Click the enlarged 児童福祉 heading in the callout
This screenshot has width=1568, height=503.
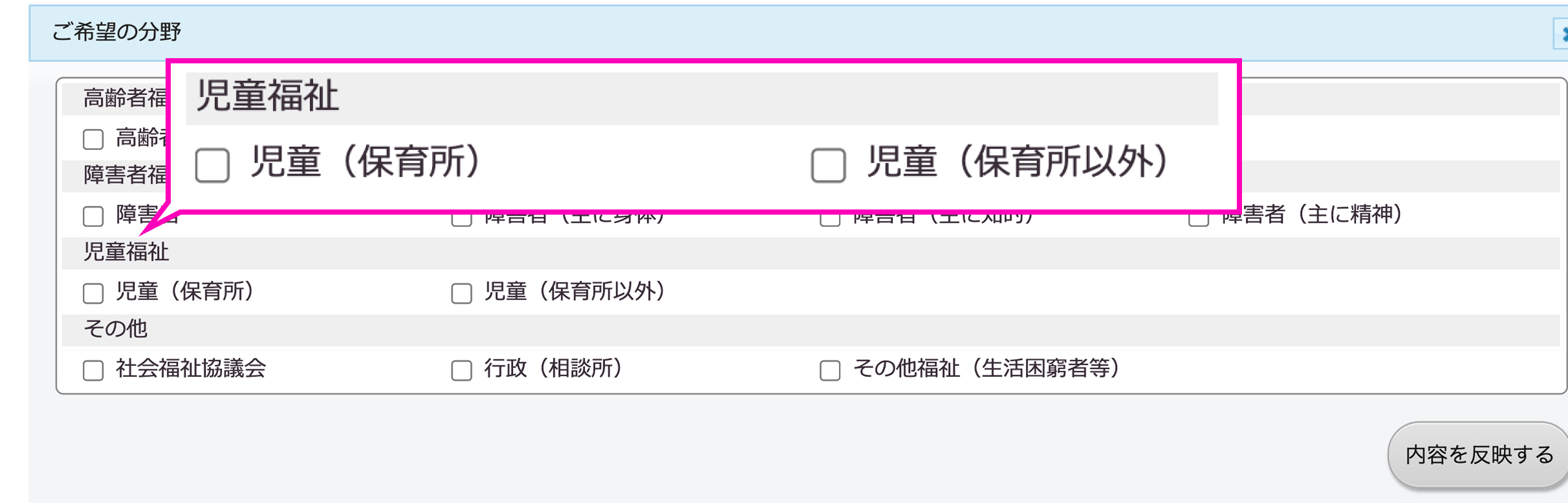[267, 96]
